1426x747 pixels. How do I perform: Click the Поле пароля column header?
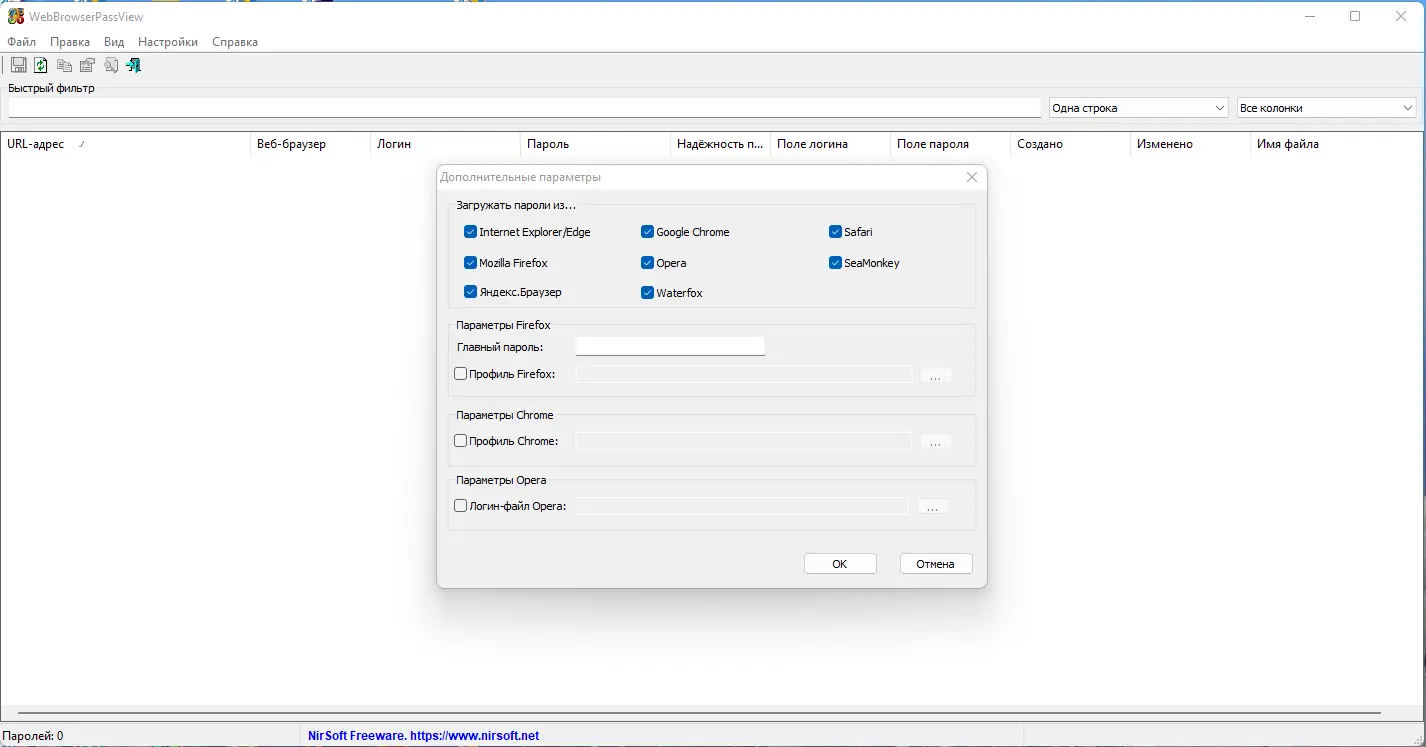pyautogui.click(x=950, y=144)
